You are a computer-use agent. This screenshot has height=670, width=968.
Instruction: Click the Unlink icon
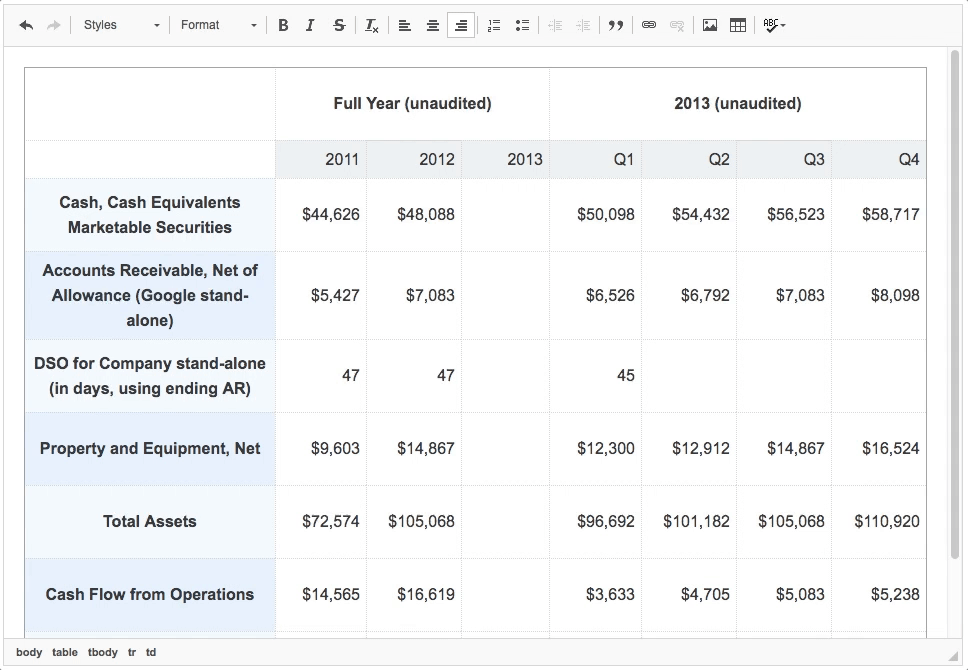(x=677, y=25)
